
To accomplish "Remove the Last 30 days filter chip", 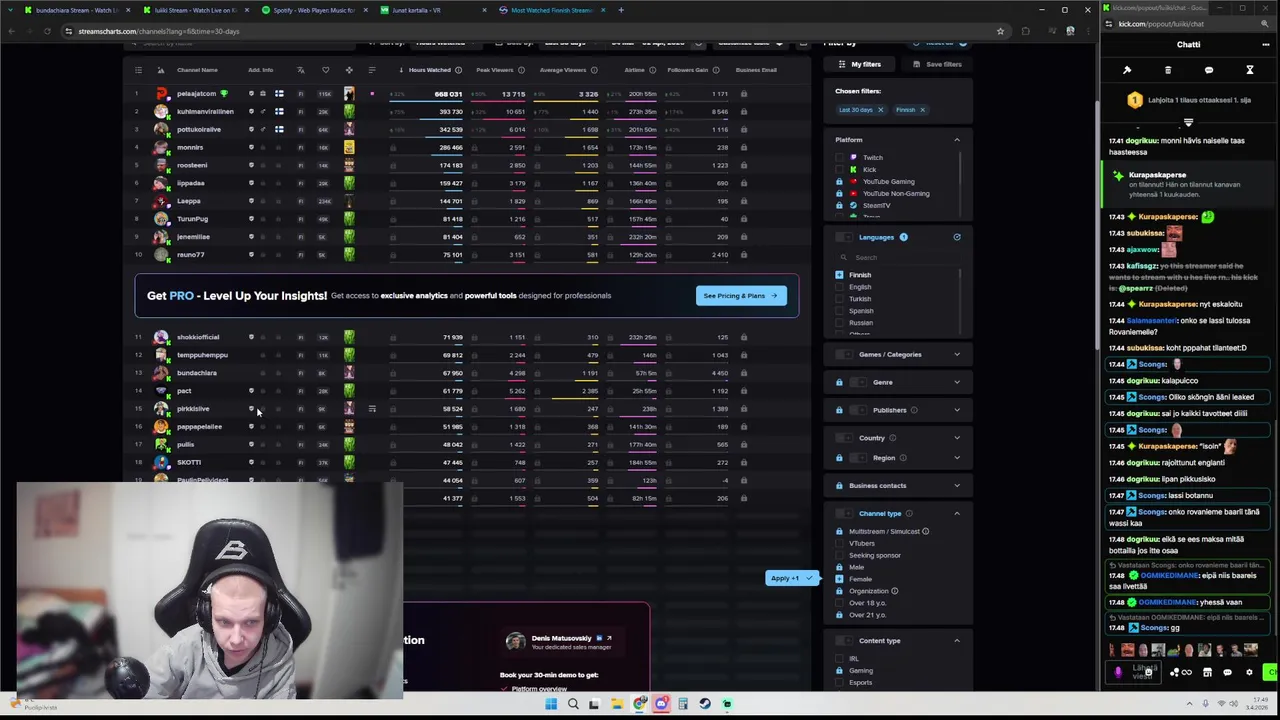I will point(880,110).
